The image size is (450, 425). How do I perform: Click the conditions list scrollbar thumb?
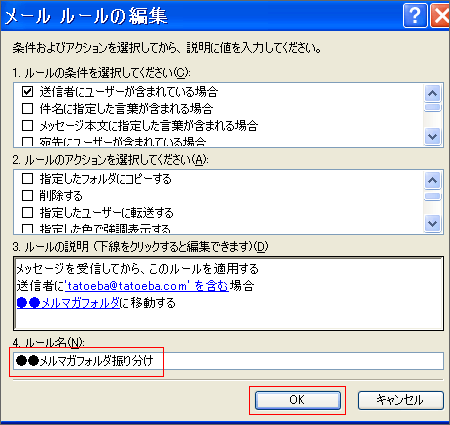(433, 108)
